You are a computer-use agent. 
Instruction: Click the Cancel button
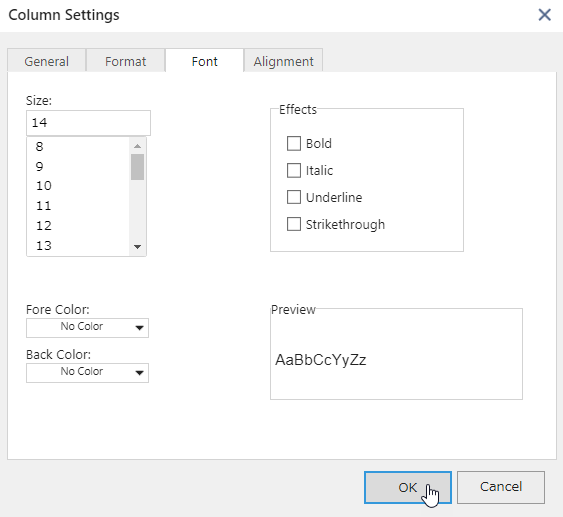(x=501, y=487)
